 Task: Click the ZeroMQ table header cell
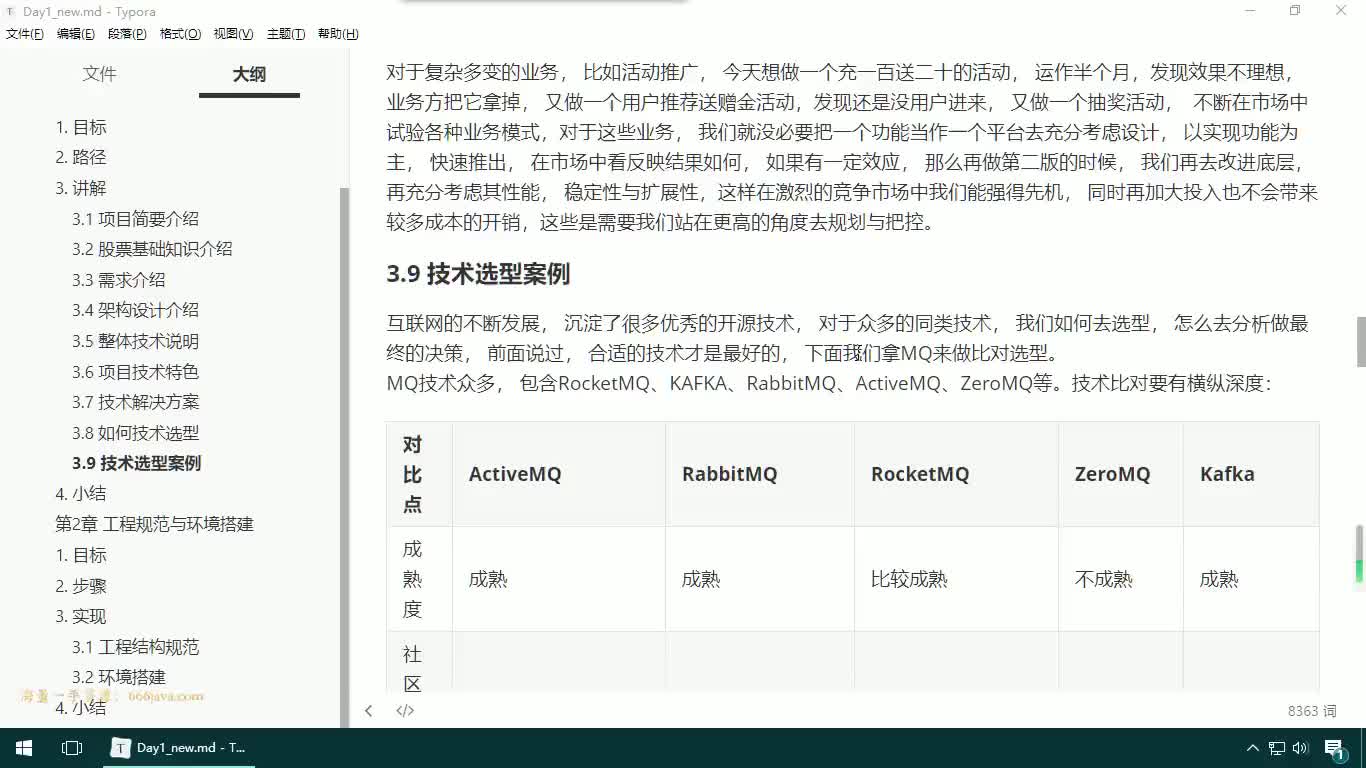pyautogui.click(x=1121, y=474)
